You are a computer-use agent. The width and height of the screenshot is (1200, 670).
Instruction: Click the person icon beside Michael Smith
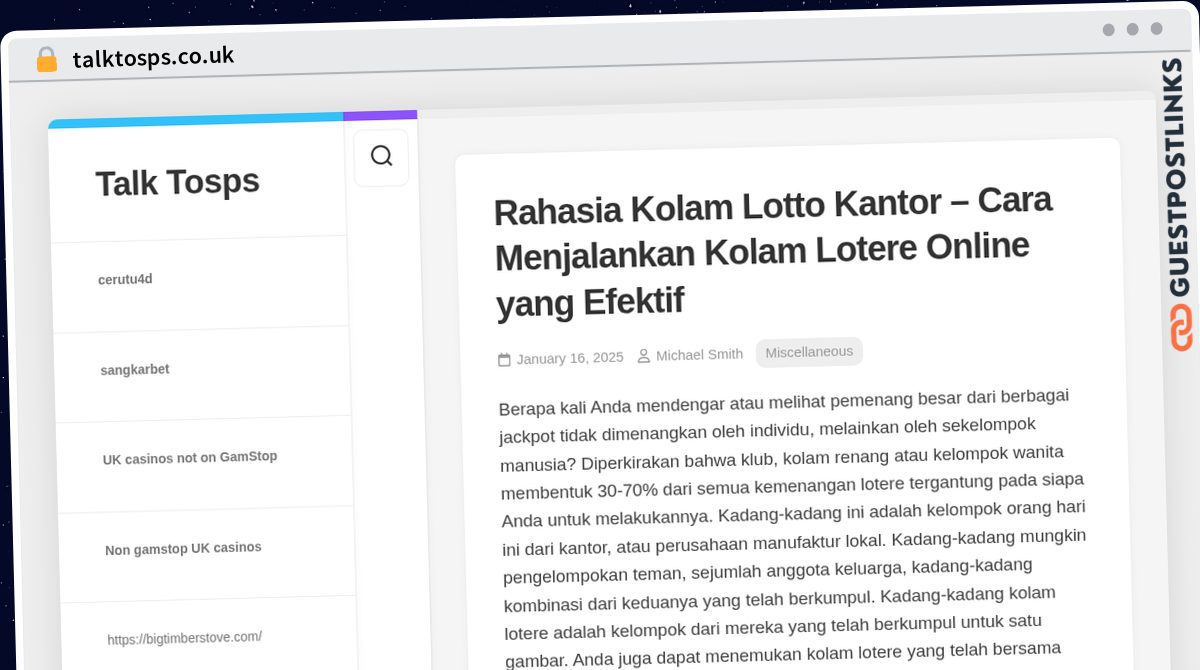tap(643, 356)
